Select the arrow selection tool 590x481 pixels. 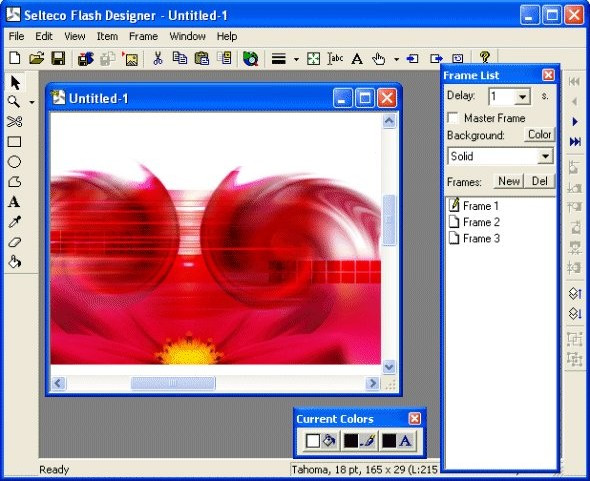[x=15, y=83]
